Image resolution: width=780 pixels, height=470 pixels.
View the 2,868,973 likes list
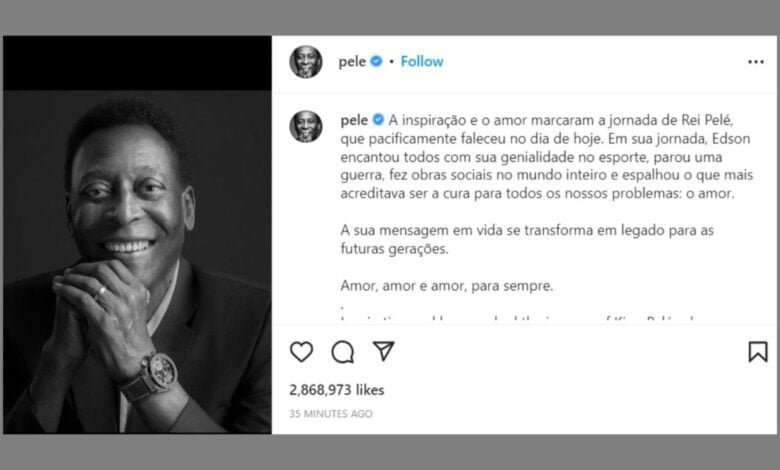(337, 390)
